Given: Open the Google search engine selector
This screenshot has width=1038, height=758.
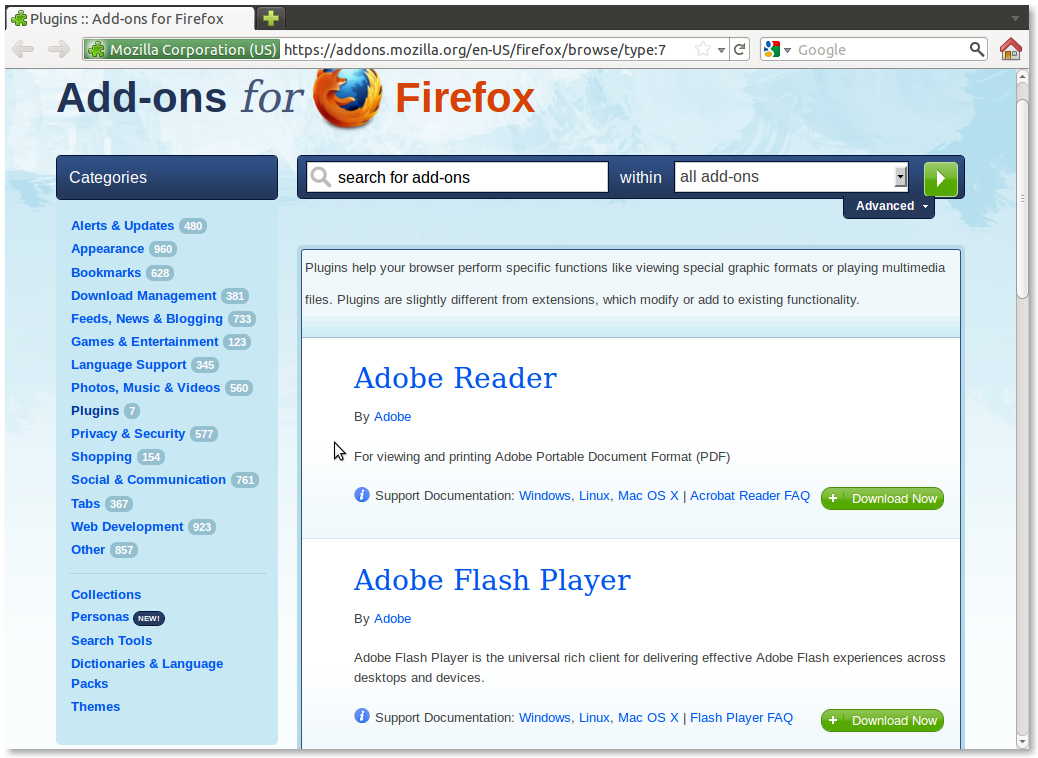Looking at the screenshot, I should (777, 49).
